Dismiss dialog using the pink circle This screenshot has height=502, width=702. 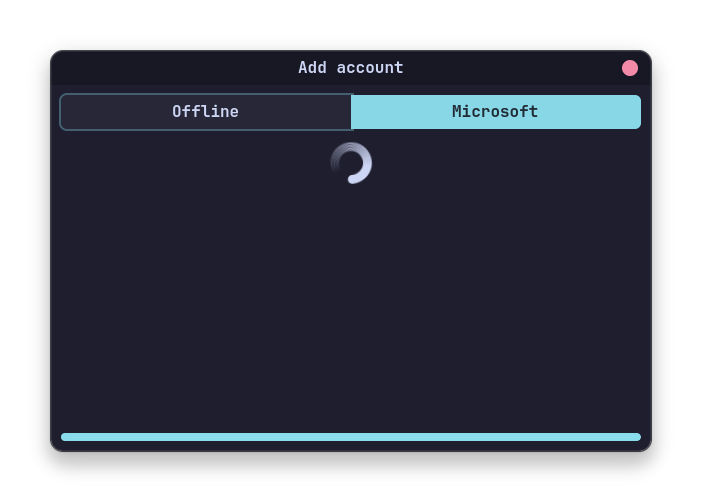point(629,68)
